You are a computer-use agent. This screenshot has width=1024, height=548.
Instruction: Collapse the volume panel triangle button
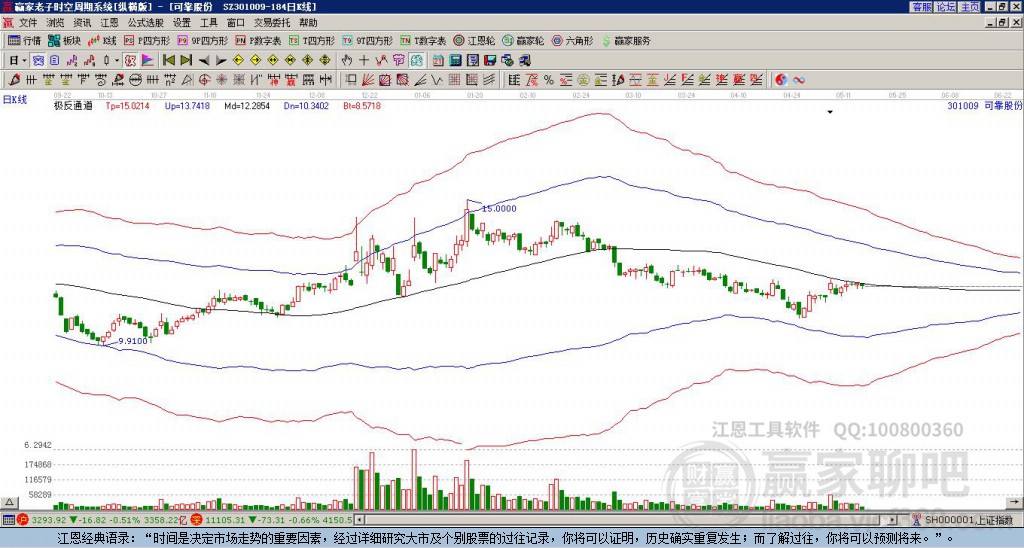pyautogui.click(x=9, y=502)
